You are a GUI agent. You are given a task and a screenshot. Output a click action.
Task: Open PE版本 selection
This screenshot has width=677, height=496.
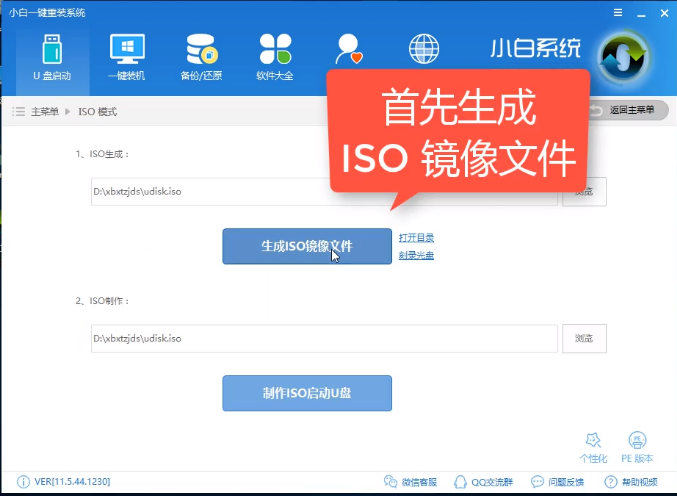(x=637, y=448)
